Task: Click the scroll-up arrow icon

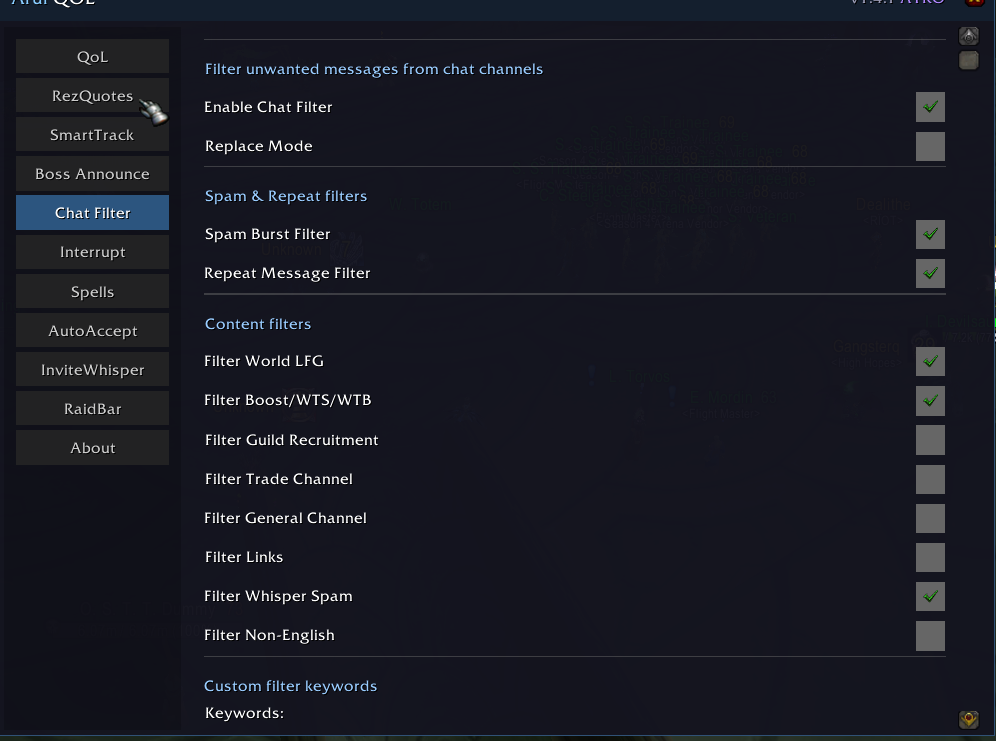Action: click(x=969, y=36)
